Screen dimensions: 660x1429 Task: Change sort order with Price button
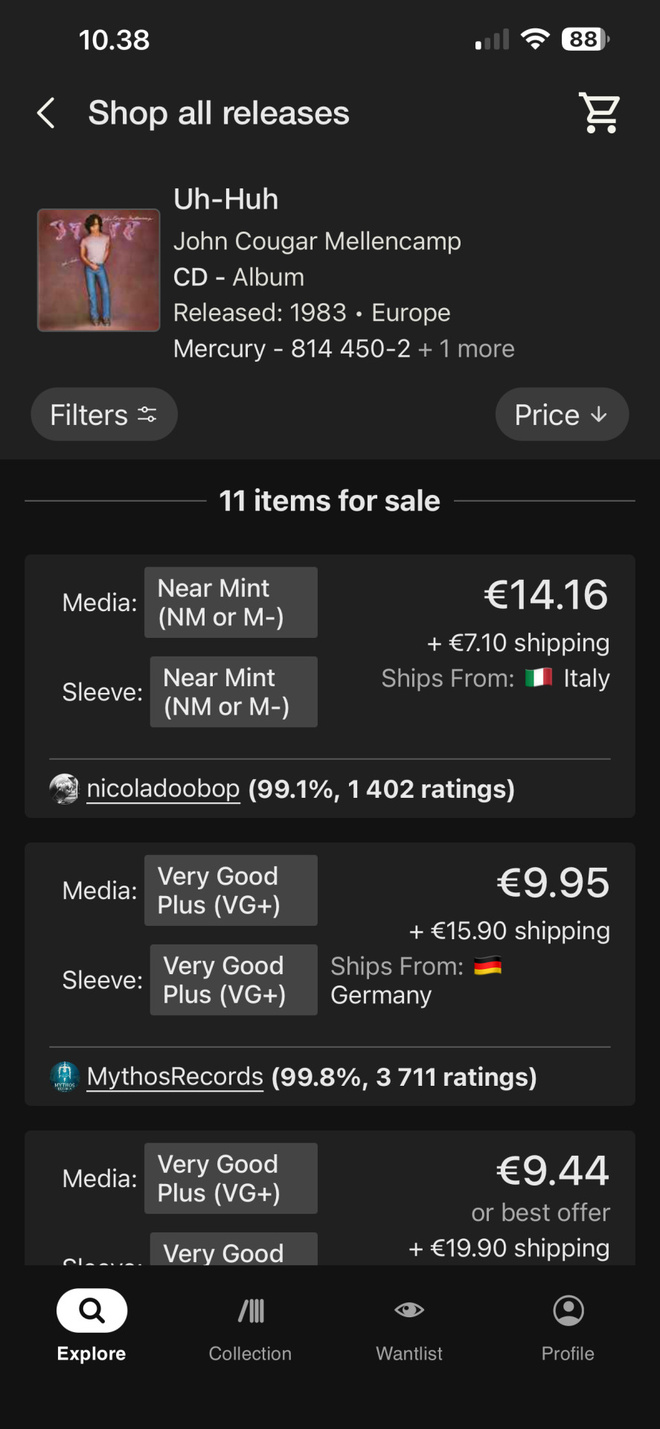(562, 415)
